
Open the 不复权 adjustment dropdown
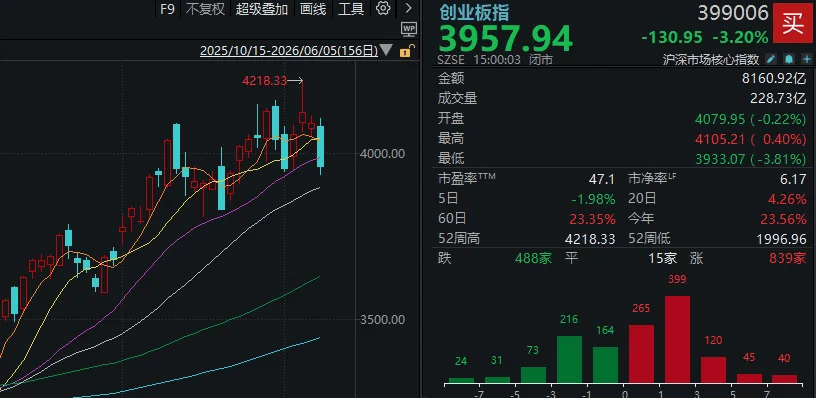[x=205, y=9]
